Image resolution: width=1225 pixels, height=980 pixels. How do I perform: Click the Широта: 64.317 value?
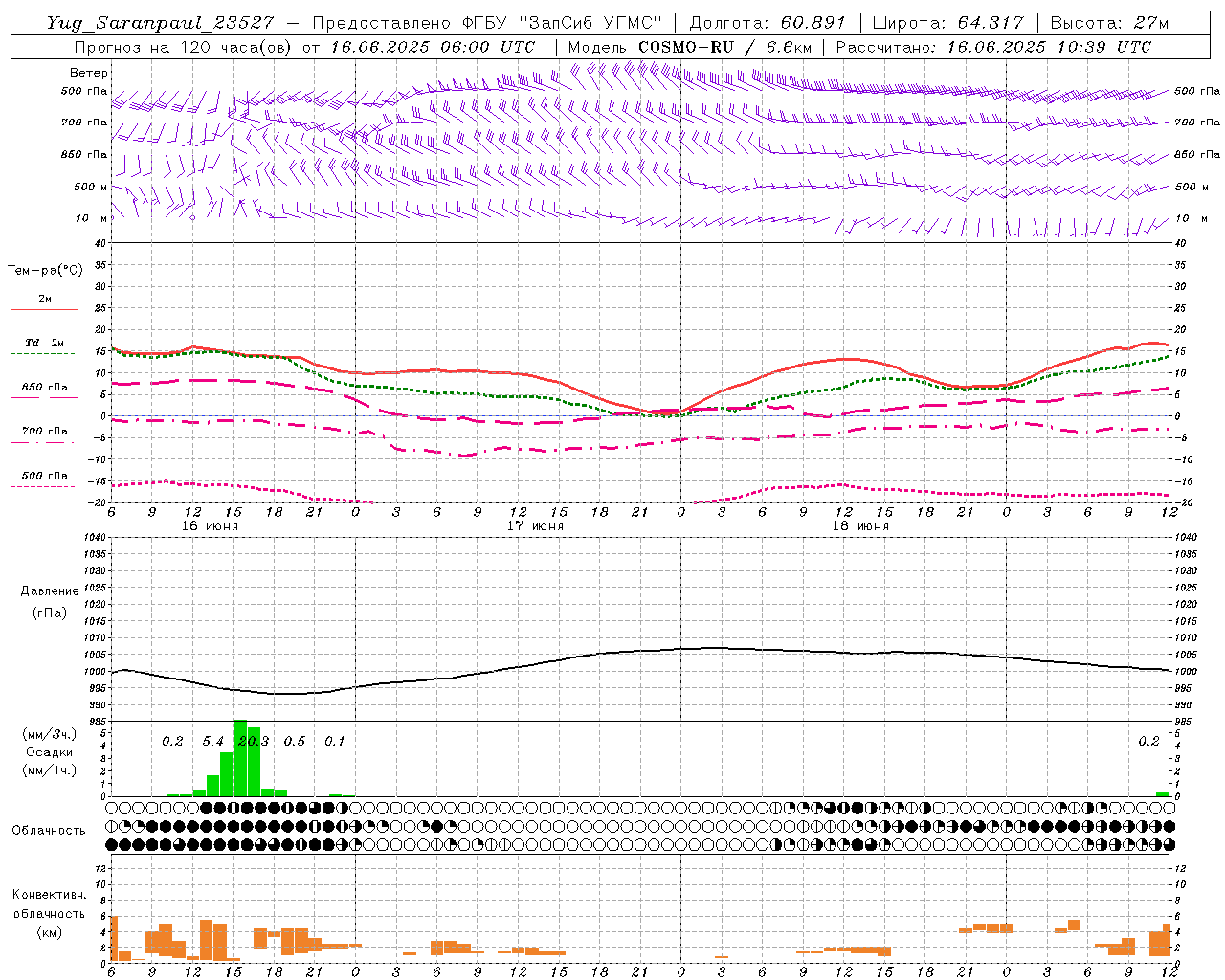coord(947,23)
